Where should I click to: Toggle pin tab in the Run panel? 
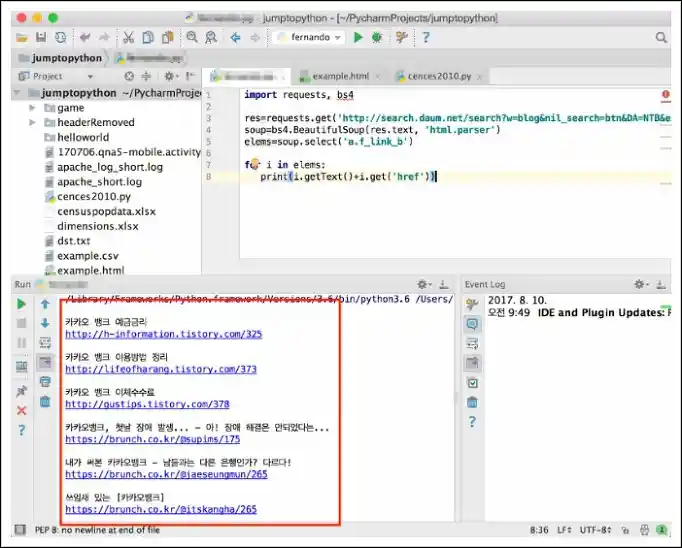[21, 391]
